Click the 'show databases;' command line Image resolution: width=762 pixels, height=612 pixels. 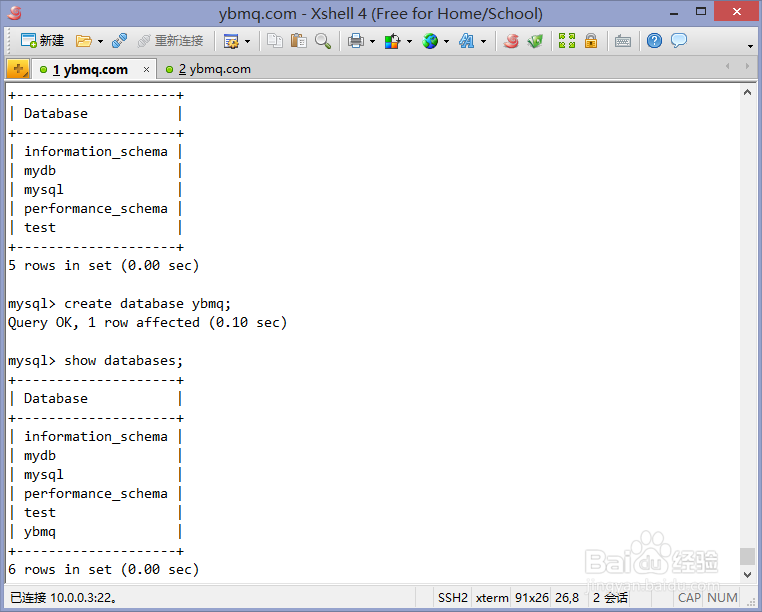[96, 361]
